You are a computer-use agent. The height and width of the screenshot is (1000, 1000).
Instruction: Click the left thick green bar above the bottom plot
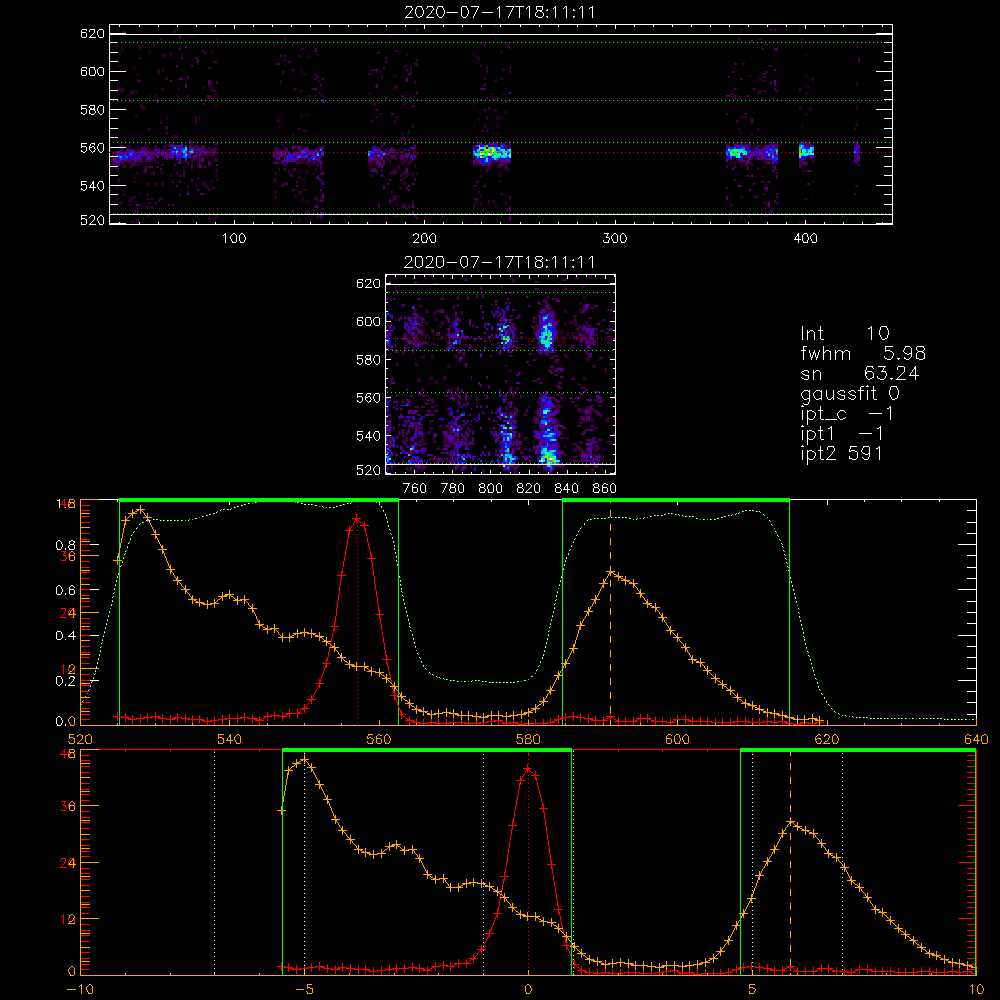pyautogui.click(x=427, y=750)
